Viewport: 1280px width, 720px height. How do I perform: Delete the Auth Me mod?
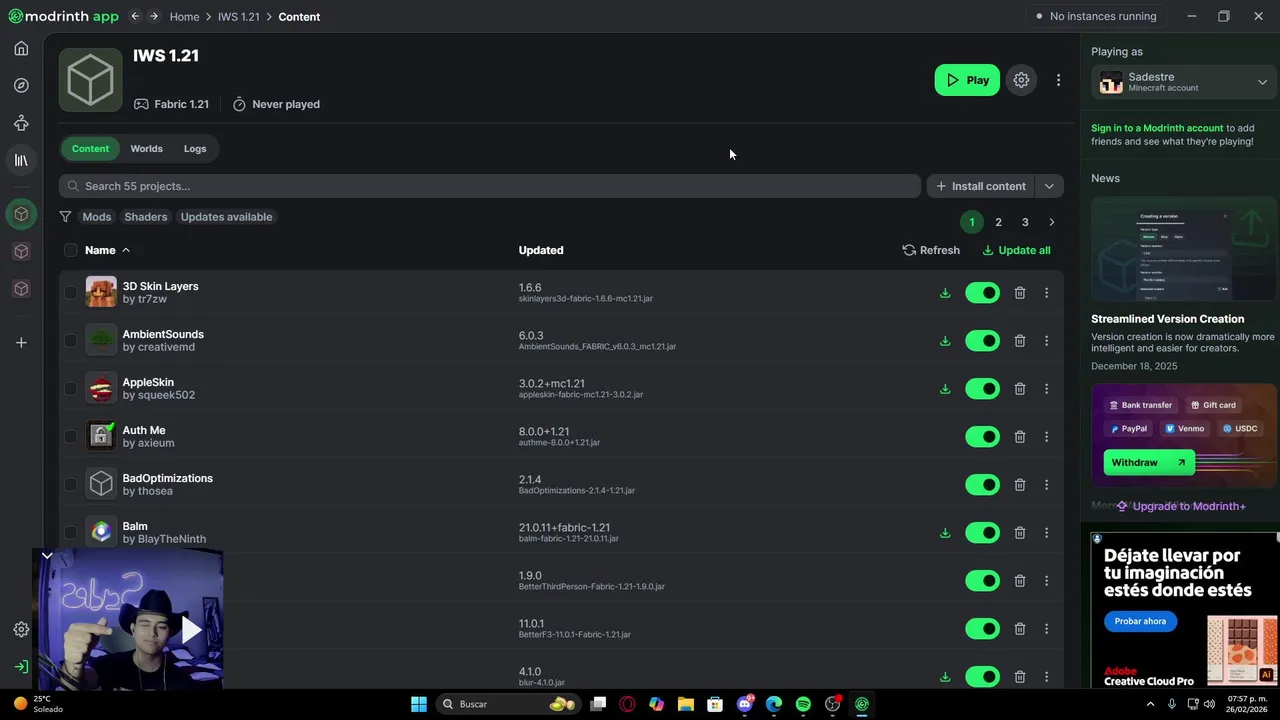[x=1020, y=437]
